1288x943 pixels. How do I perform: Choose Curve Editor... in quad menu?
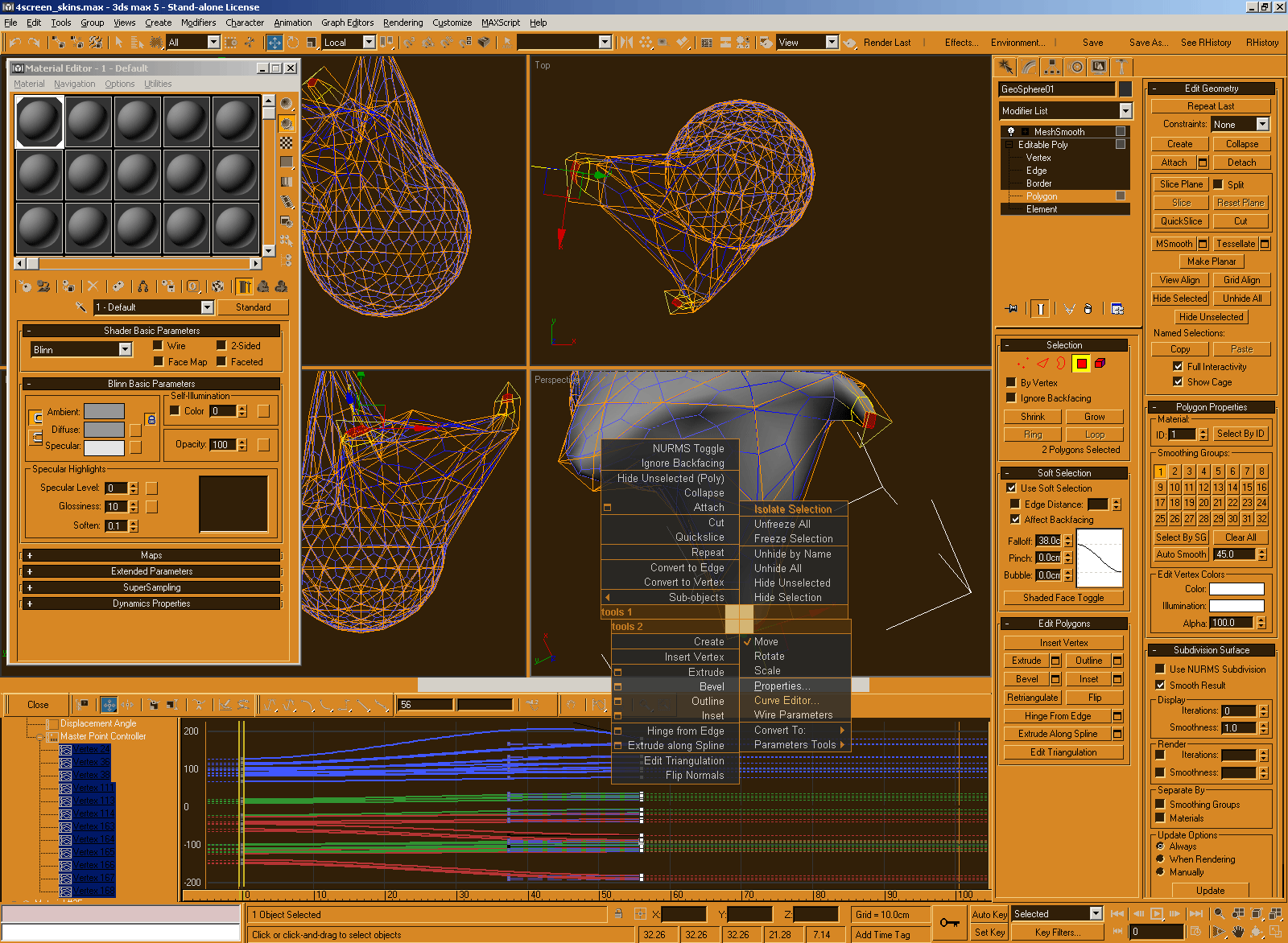pyautogui.click(x=786, y=700)
